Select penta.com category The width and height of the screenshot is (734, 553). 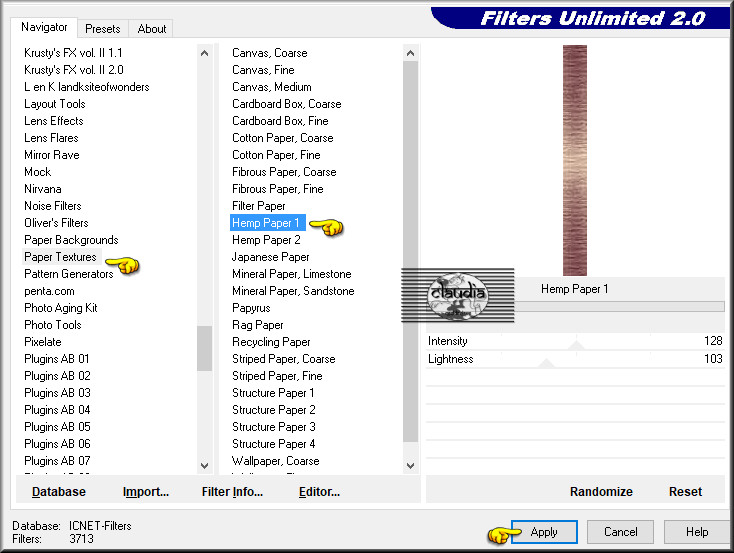tap(49, 291)
